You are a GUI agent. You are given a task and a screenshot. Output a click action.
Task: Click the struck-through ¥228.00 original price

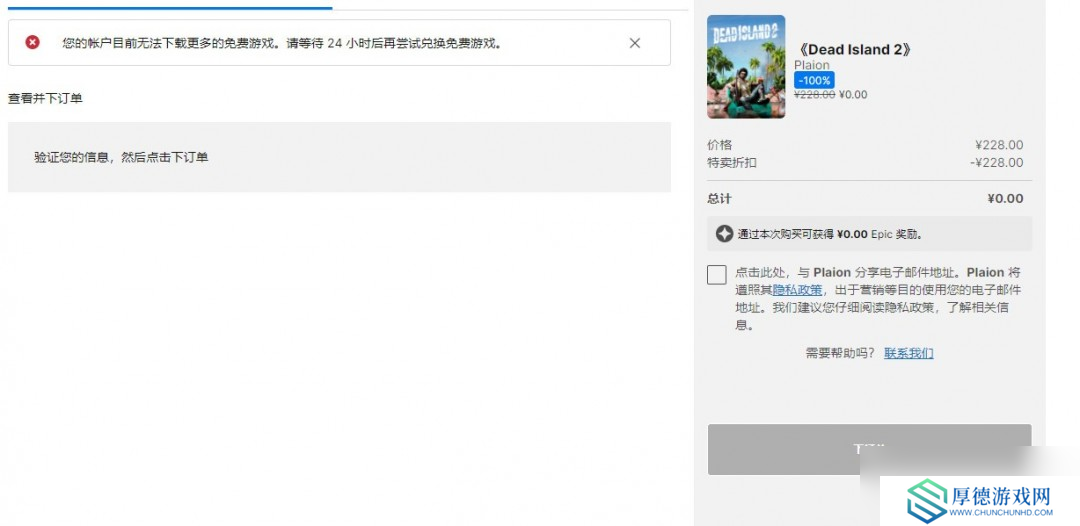coord(814,95)
